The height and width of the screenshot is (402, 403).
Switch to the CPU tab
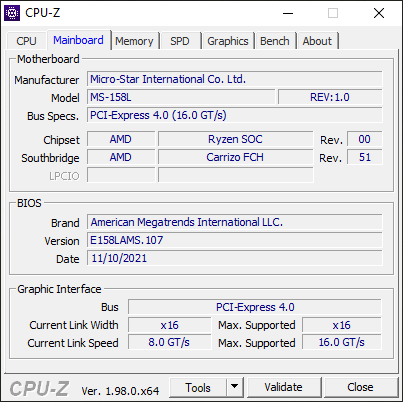coord(26,41)
